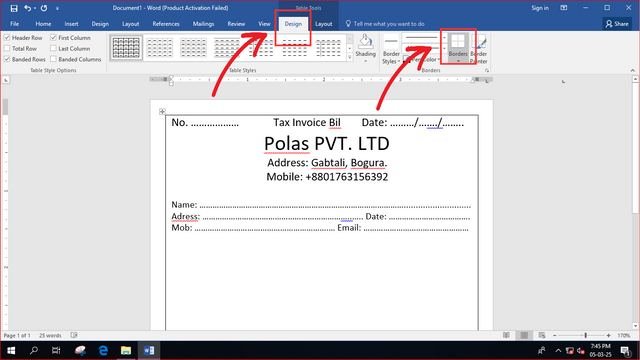The image size is (640, 360).
Task: Click the Mobile: +8801763156392 line
Action: click(x=327, y=177)
